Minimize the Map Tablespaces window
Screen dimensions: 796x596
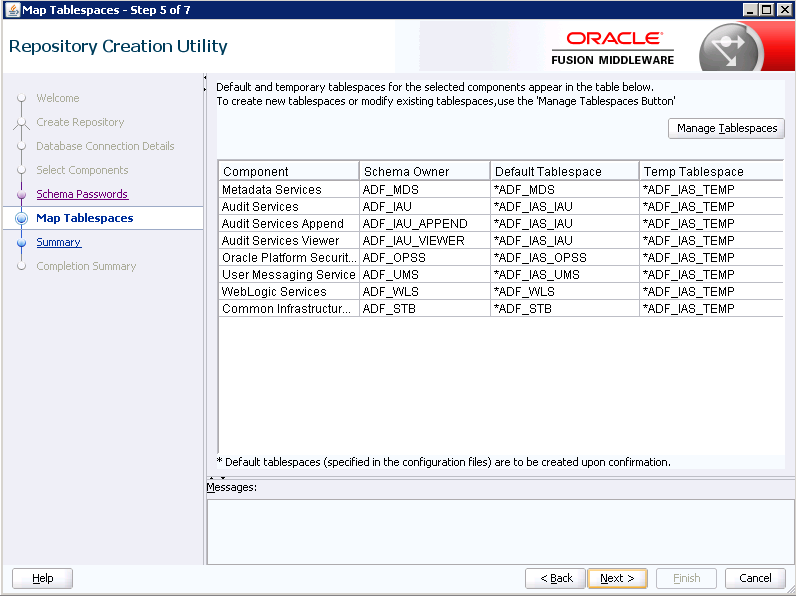coord(750,10)
